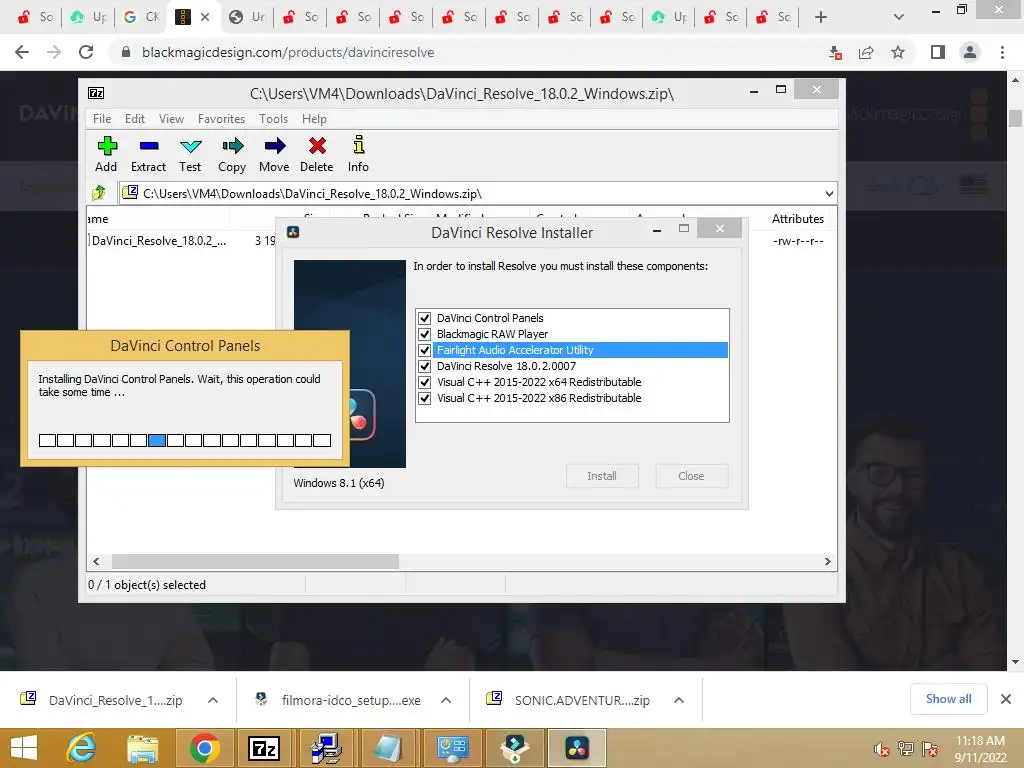Click the Close button in the installer
1024x768 pixels.
[691, 476]
